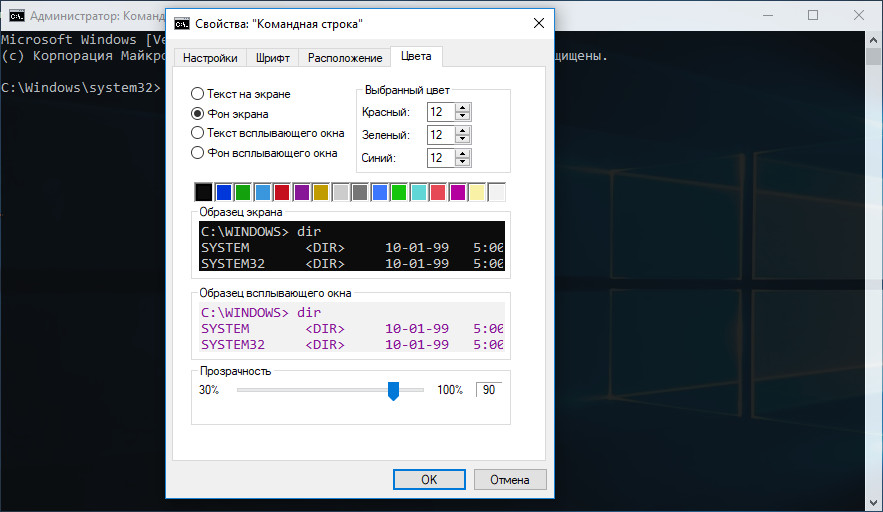Click the Command Prompt vertical scrollbar thumb
Viewport: 883px width, 512px height.
click(x=873, y=56)
